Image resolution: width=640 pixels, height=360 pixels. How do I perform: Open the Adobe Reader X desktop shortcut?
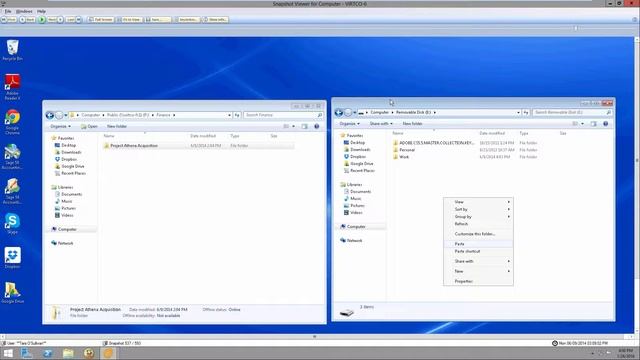pyautogui.click(x=12, y=87)
